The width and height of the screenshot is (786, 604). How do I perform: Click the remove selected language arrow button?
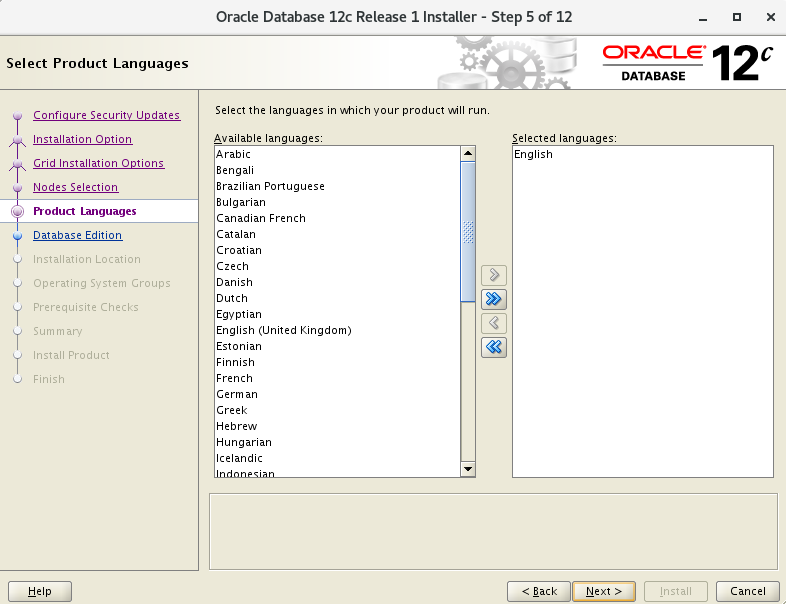point(494,323)
